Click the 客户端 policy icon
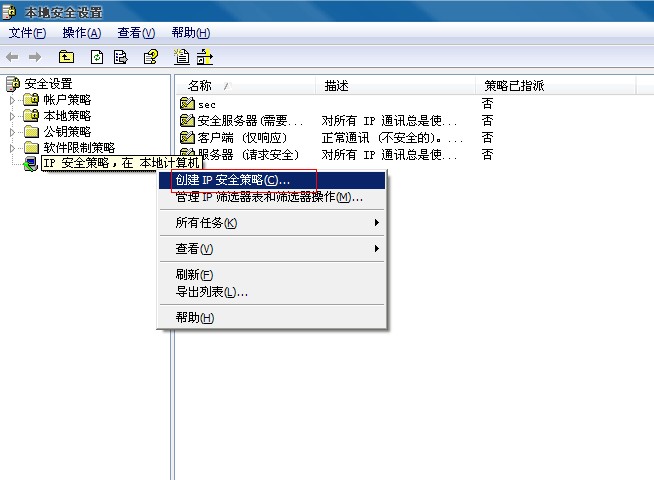 [x=187, y=138]
